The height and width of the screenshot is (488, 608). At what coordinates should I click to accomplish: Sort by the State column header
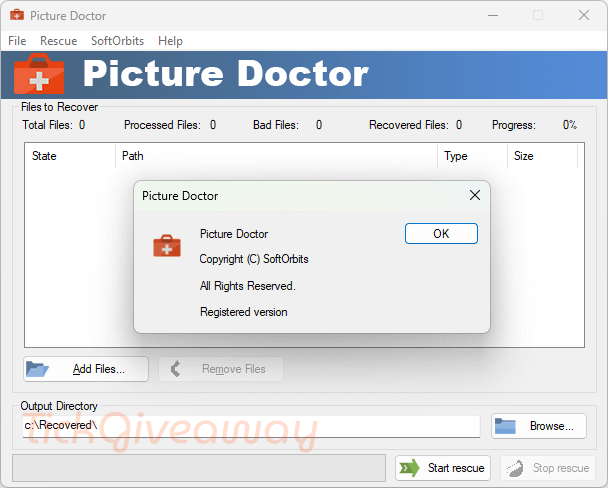point(70,156)
